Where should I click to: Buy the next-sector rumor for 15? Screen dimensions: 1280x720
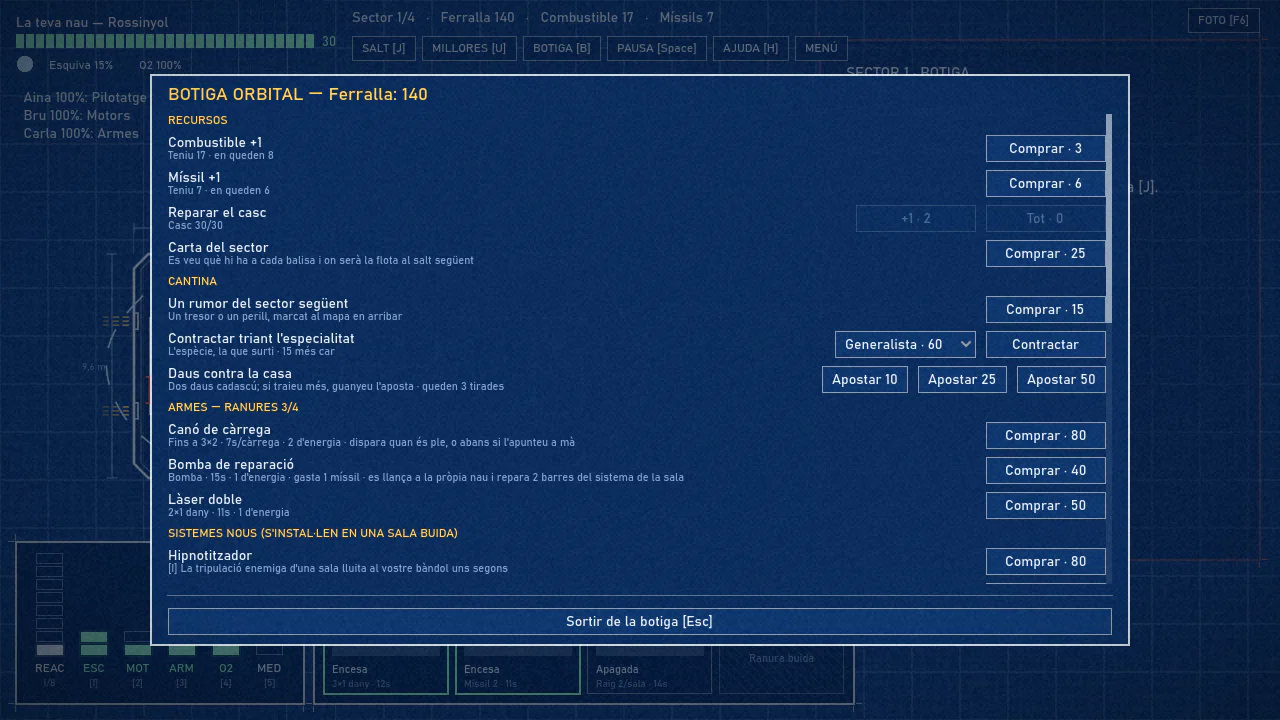pos(1045,309)
